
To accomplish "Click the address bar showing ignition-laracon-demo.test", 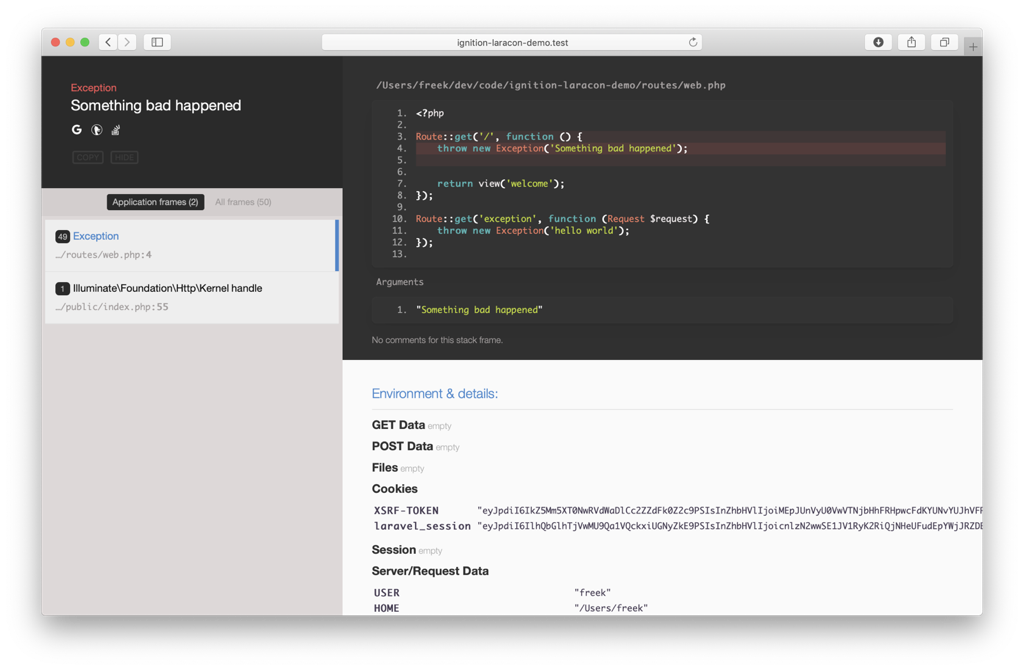I will [x=511, y=42].
